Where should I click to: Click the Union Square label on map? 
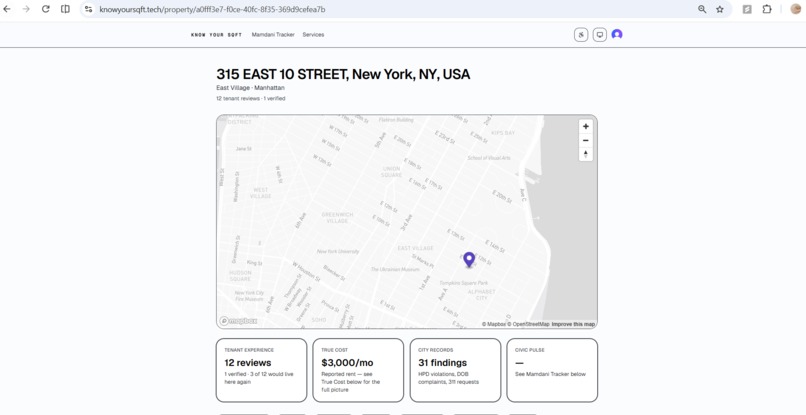(391, 172)
